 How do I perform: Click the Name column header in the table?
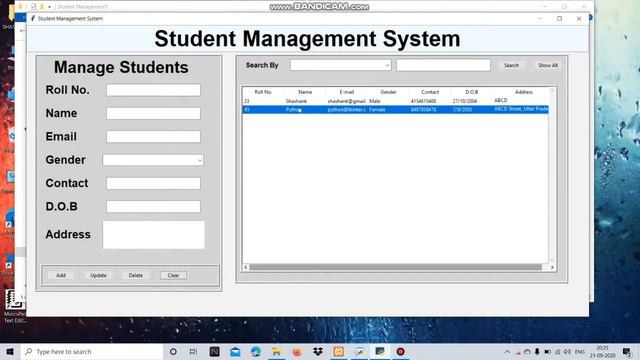pos(305,92)
